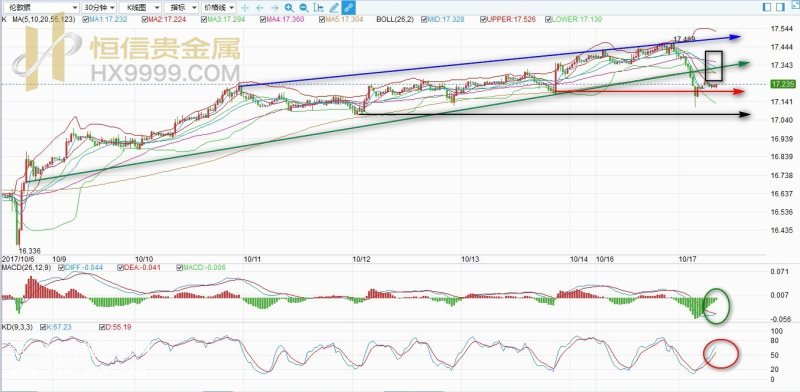Image resolution: width=800 pixels, height=392 pixels.
Task: Click the MACD(26,12,9) parameter label
Action: (x=28, y=267)
